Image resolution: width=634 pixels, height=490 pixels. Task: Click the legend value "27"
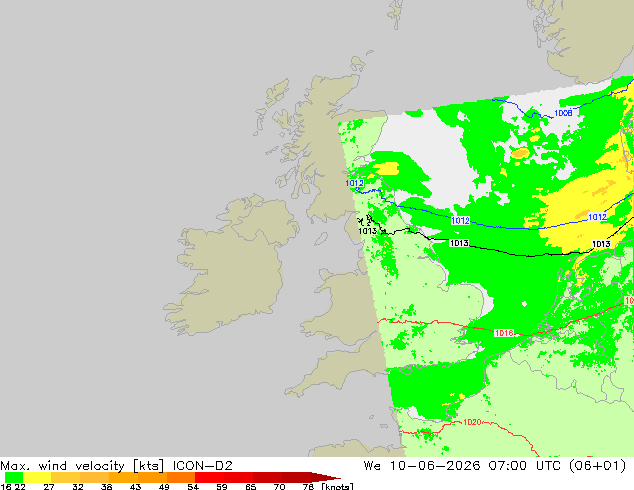tap(49, 487)
